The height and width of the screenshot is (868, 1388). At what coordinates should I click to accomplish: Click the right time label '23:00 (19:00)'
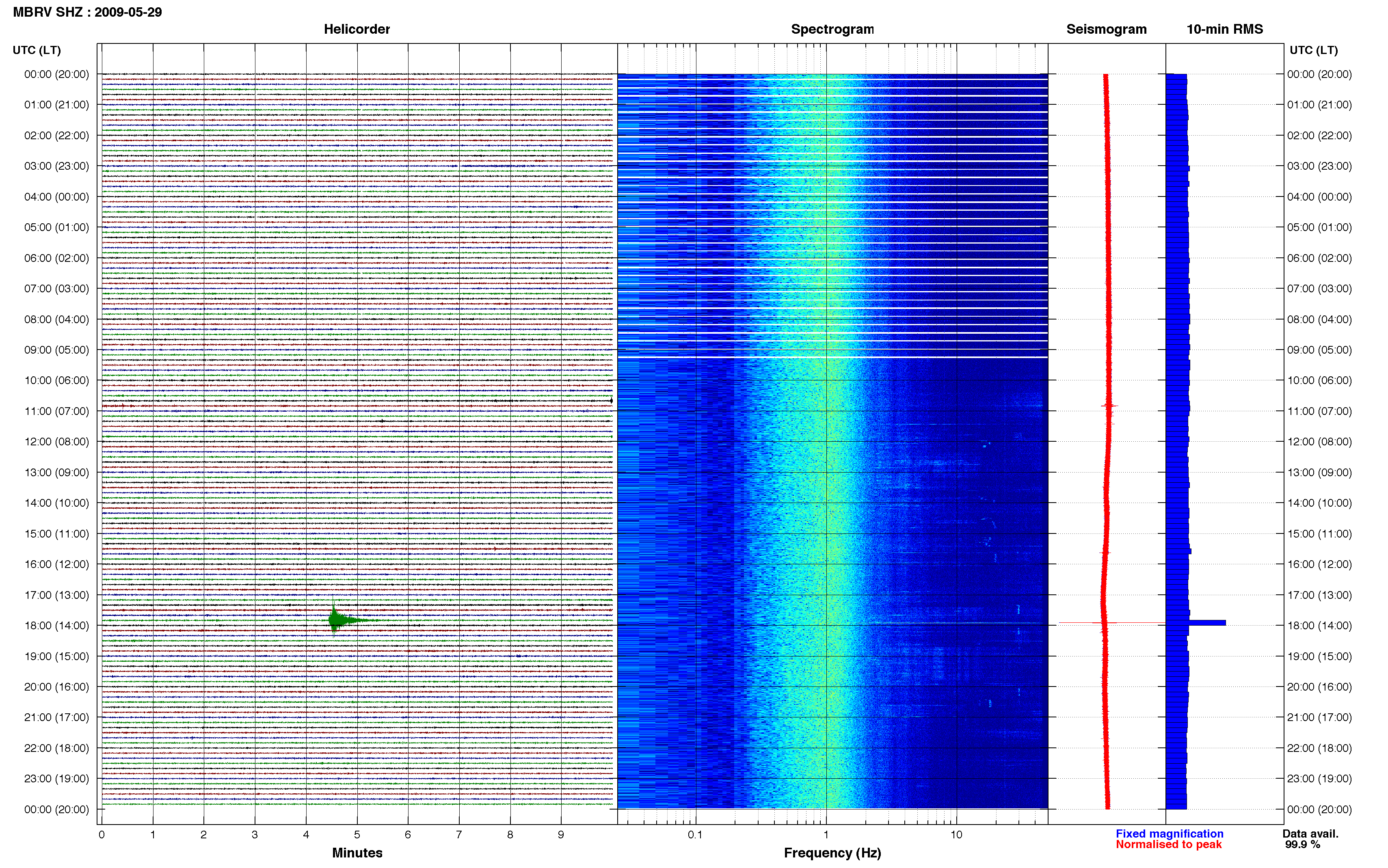[x=1319, y=778]
